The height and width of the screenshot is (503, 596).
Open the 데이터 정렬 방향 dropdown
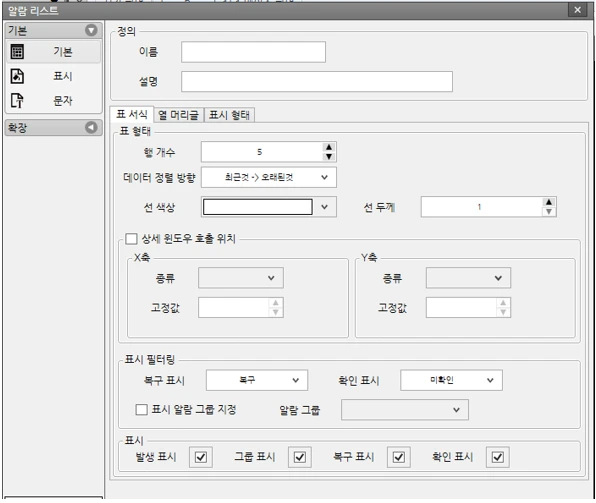(269, 177)
